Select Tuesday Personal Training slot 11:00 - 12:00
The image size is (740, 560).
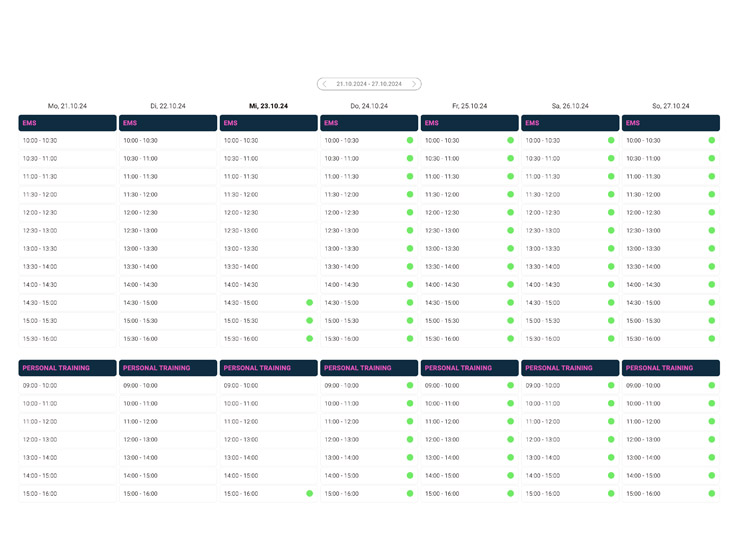point(168,421)
